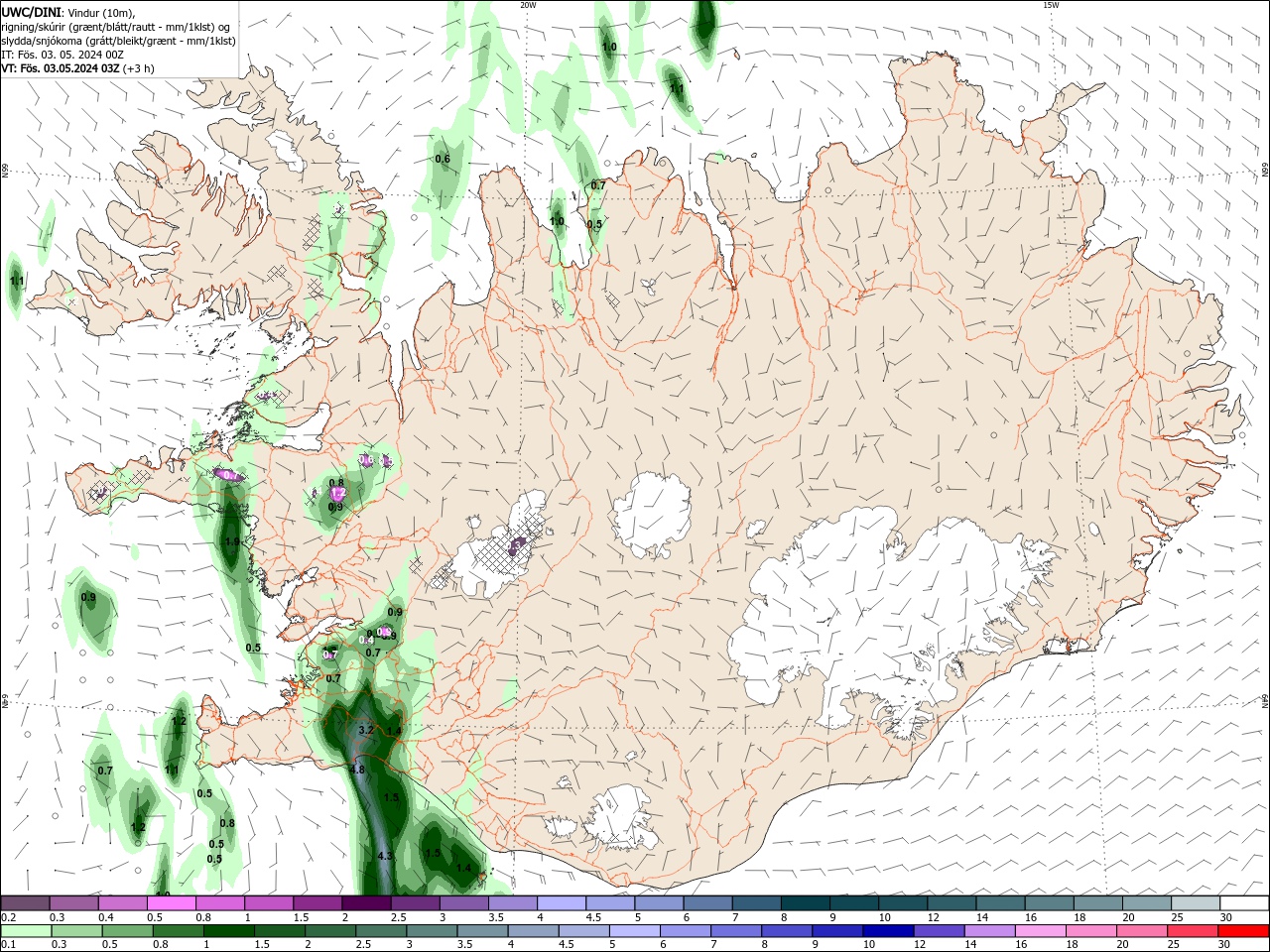Click the 'slydda/snjókoma' legend description line
Viewport: 1270px width, 952px height.
[119, 41]
